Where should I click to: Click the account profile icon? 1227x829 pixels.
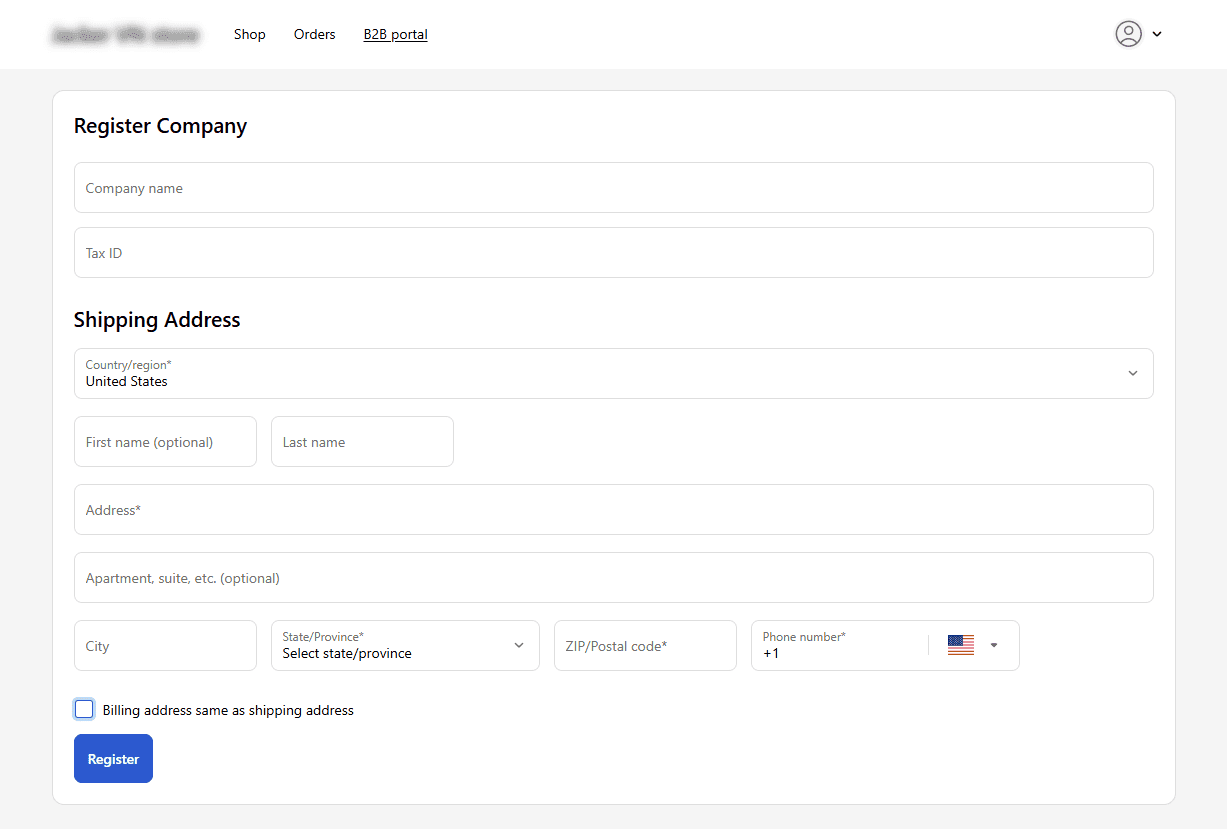click(1128, 33)
